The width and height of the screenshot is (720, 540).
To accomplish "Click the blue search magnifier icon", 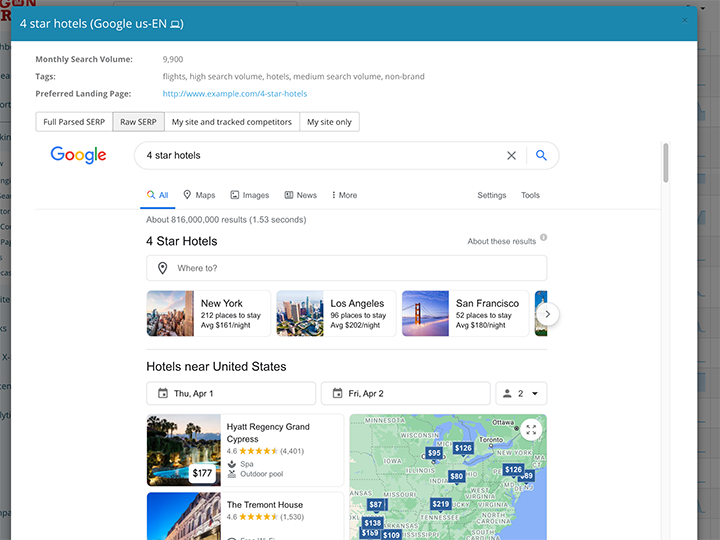I will [541, 155].
